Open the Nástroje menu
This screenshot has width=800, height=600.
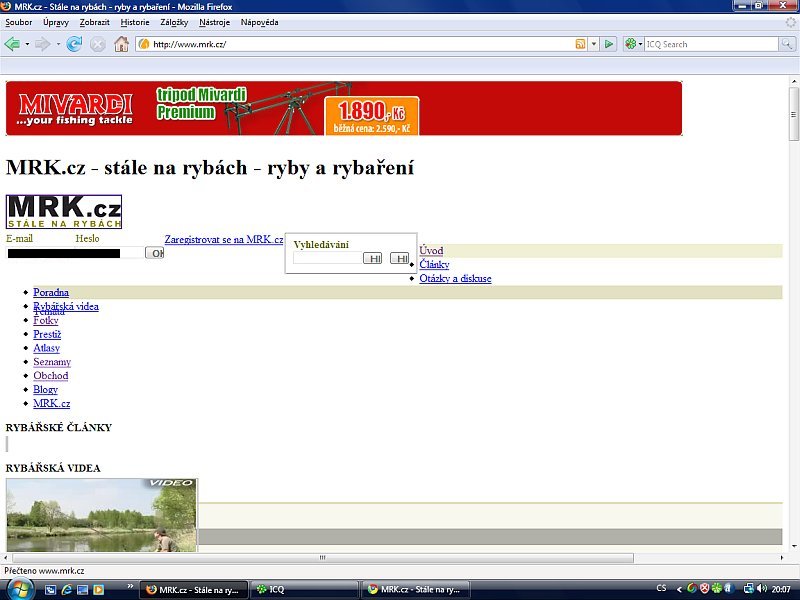(x=214, y=22)
